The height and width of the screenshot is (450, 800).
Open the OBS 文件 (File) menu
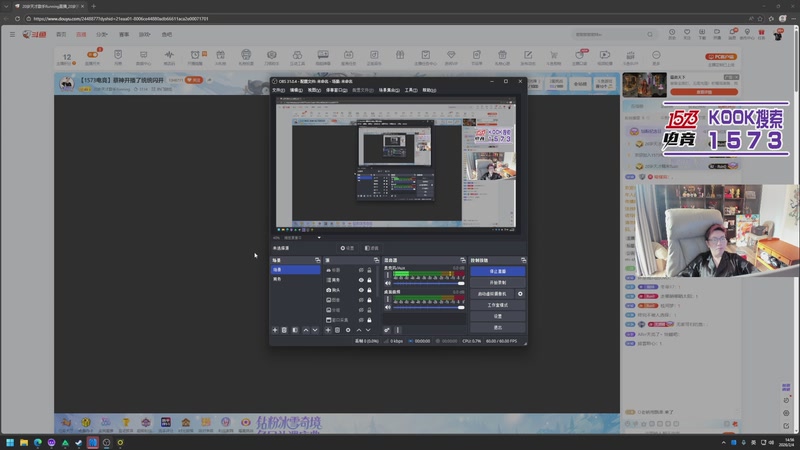279,90
